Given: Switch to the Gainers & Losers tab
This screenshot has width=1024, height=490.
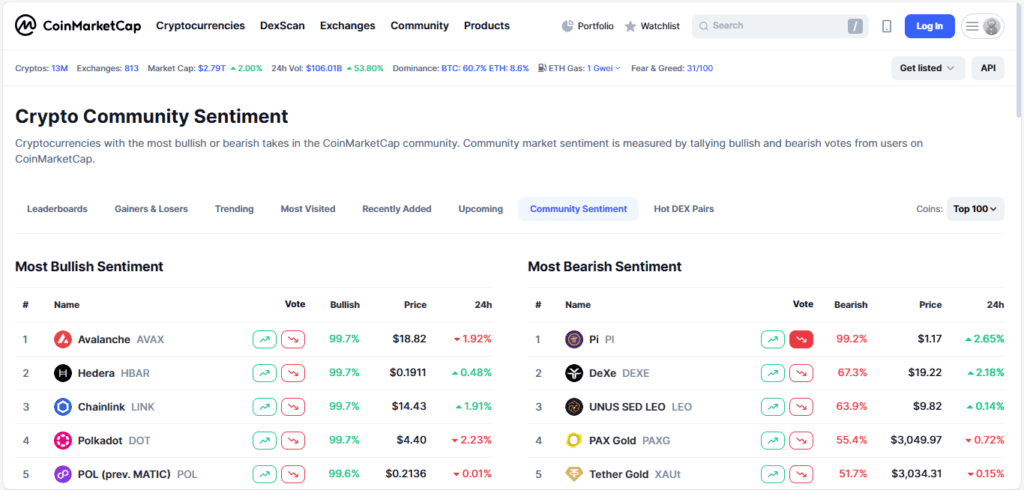Looking at the screenshot, I should (151, 209).
